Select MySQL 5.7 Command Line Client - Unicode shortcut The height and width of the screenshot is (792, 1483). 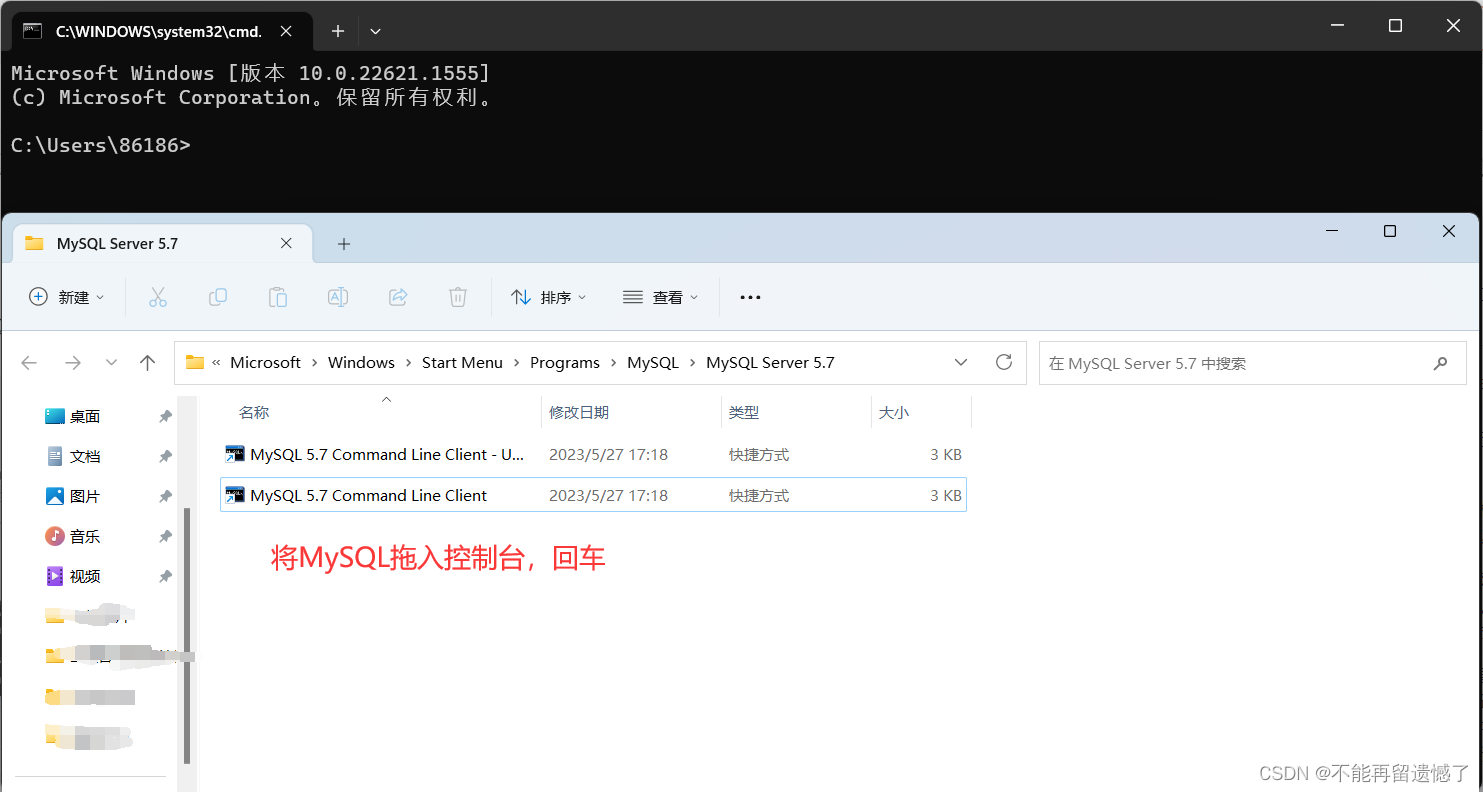(593, 454)
